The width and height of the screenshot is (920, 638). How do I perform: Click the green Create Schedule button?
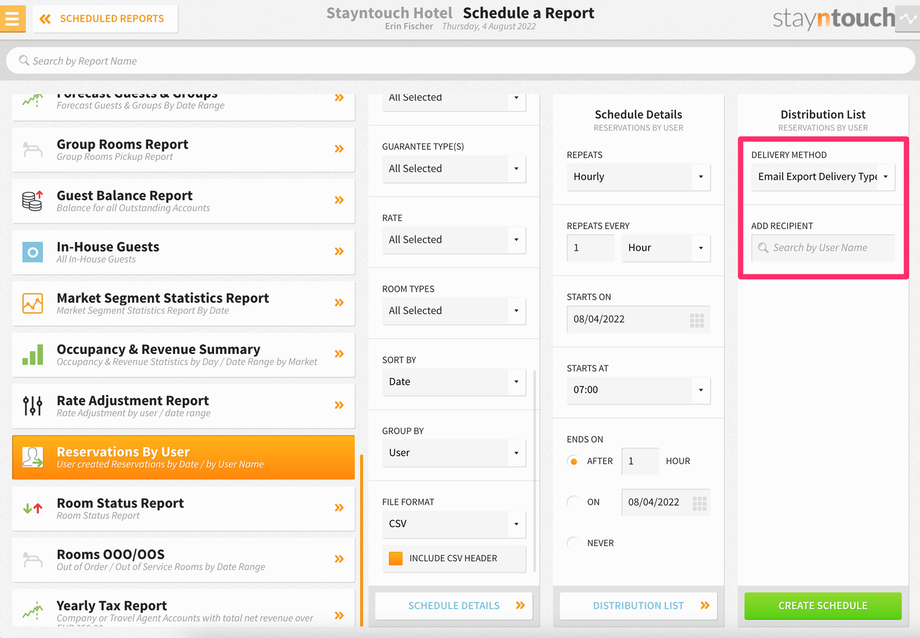(823, 606)
